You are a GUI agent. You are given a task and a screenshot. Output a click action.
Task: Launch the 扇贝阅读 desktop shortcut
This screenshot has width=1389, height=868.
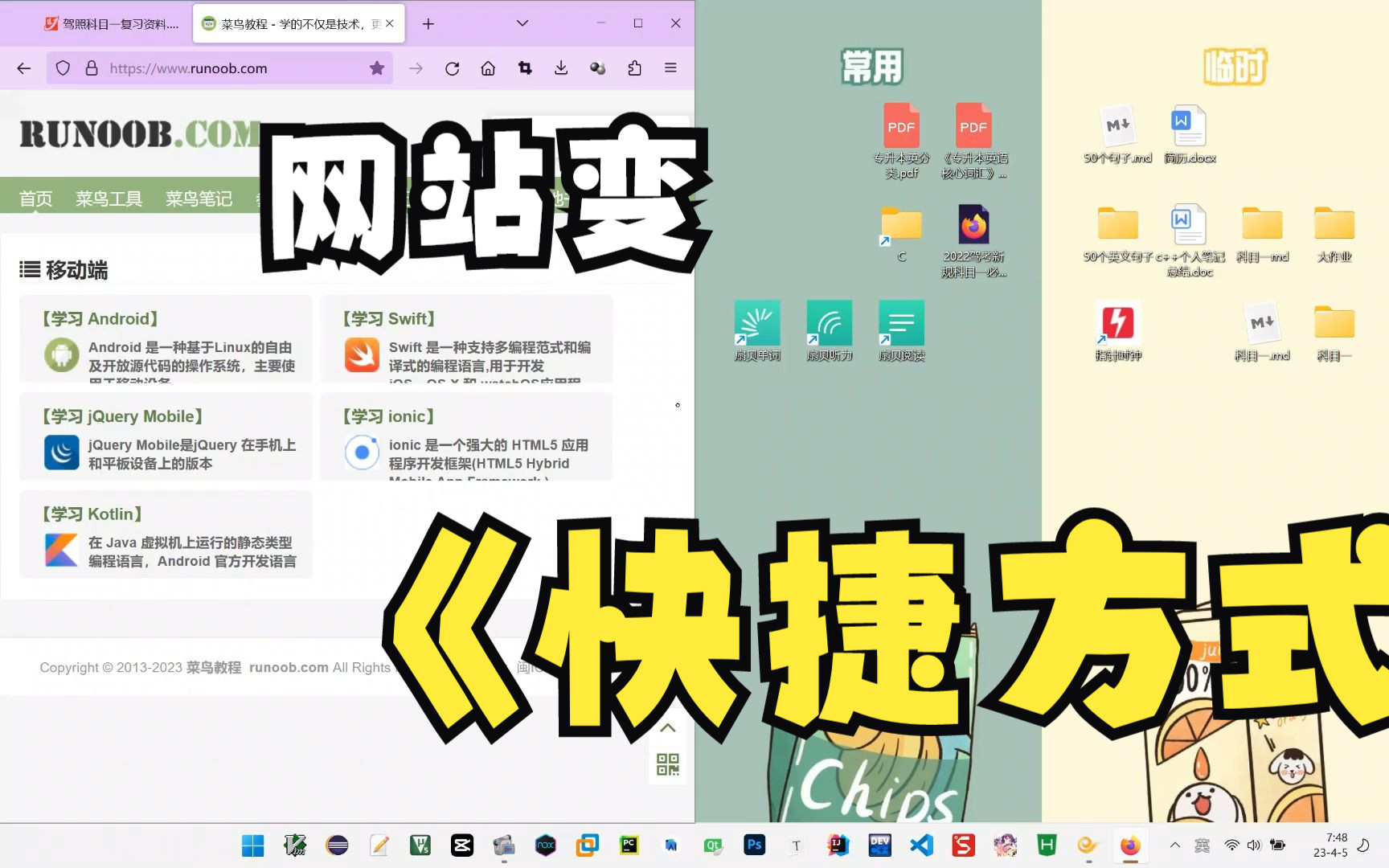[x=902, y=330]
